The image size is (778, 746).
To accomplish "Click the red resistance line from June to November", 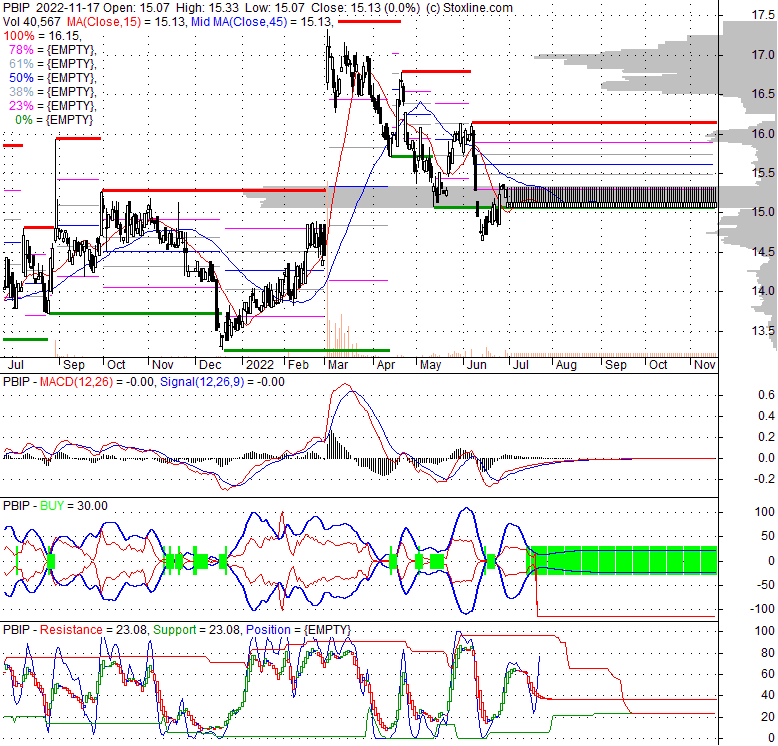I will click(594, 122).
